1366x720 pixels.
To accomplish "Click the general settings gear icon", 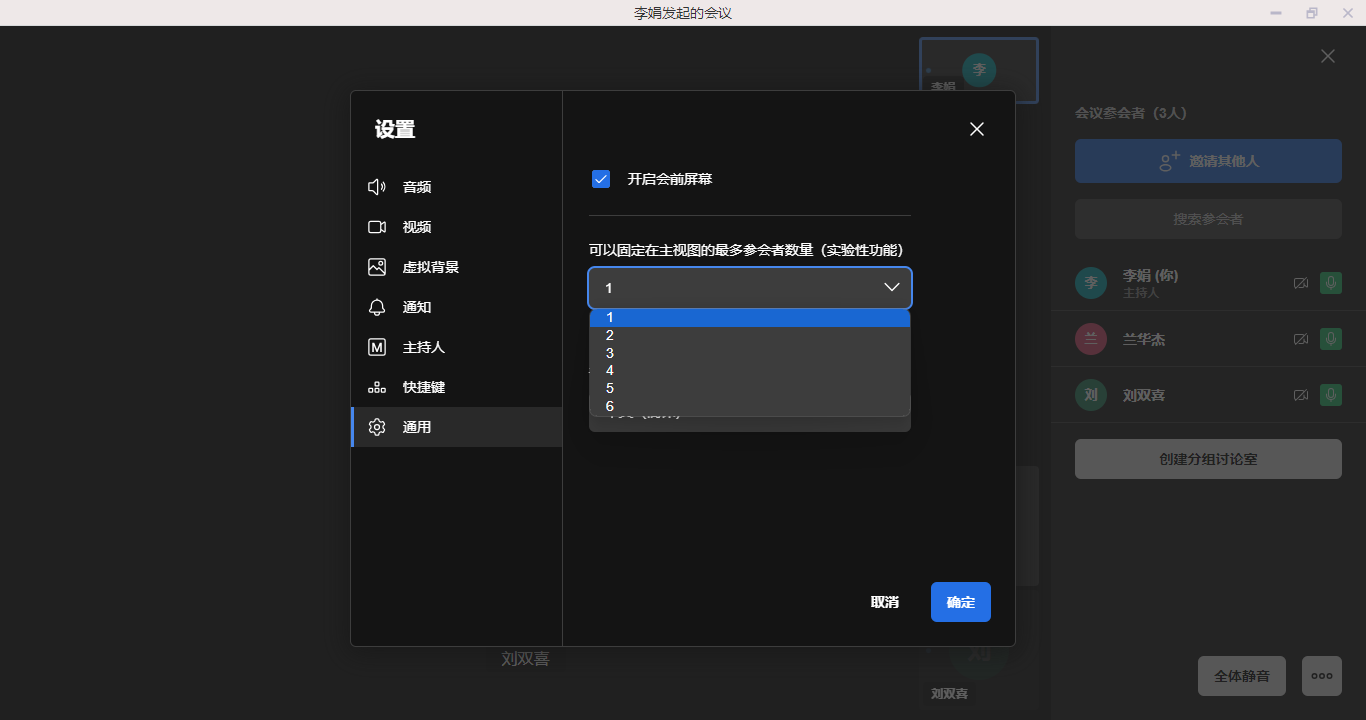I will [377, 427].
